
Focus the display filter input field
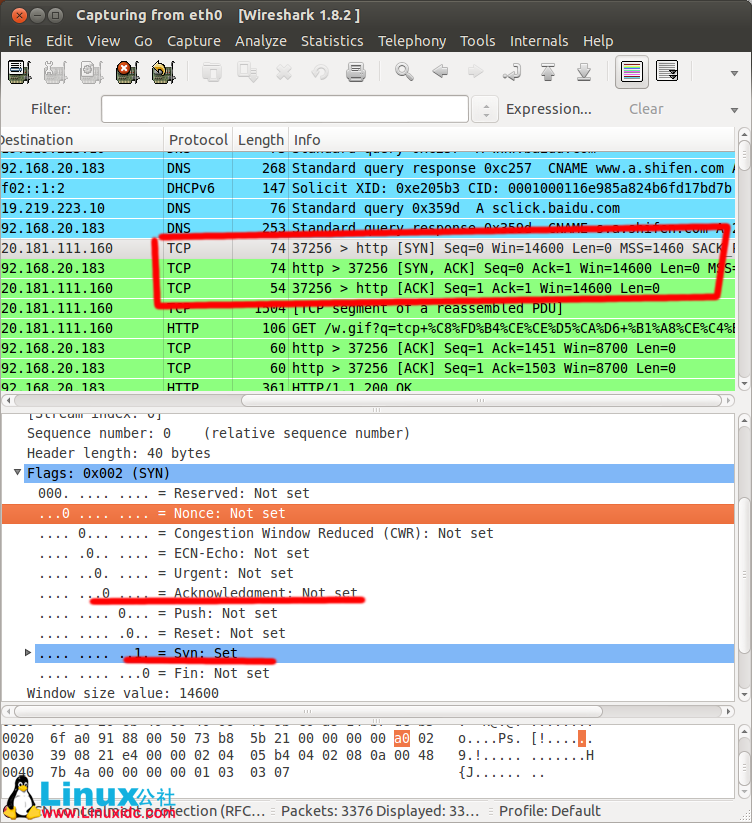[285, 109]
